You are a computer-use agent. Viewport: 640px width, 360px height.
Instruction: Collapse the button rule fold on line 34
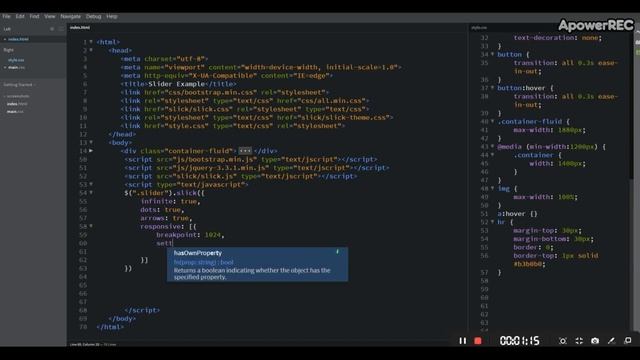tap(493, 54)
